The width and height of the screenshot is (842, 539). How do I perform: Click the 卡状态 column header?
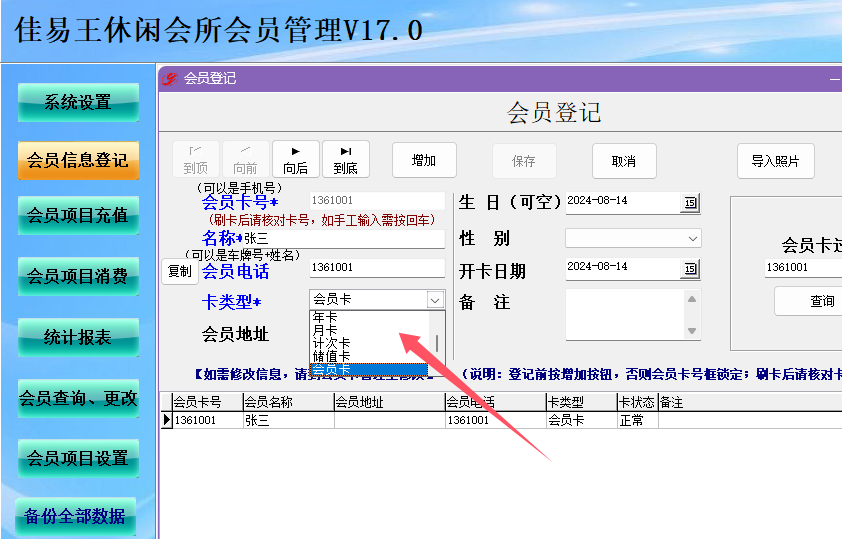[x=638, y=402]
